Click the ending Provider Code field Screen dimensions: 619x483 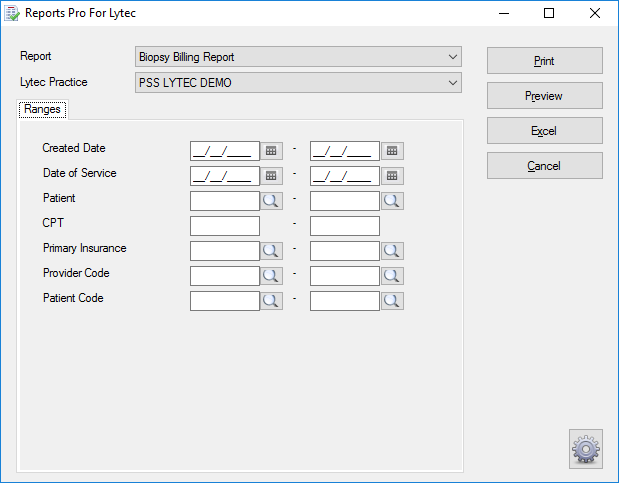coord(345,276)
